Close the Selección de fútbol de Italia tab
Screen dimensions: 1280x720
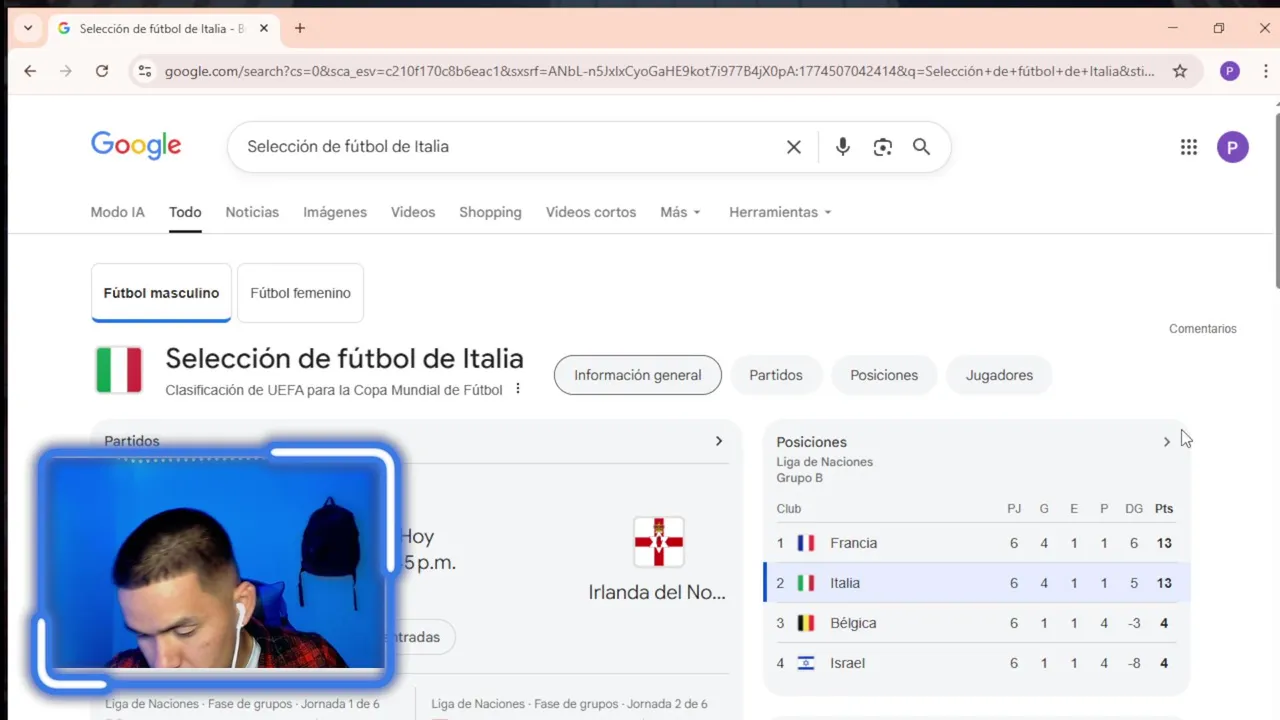[x=264, y=28]
